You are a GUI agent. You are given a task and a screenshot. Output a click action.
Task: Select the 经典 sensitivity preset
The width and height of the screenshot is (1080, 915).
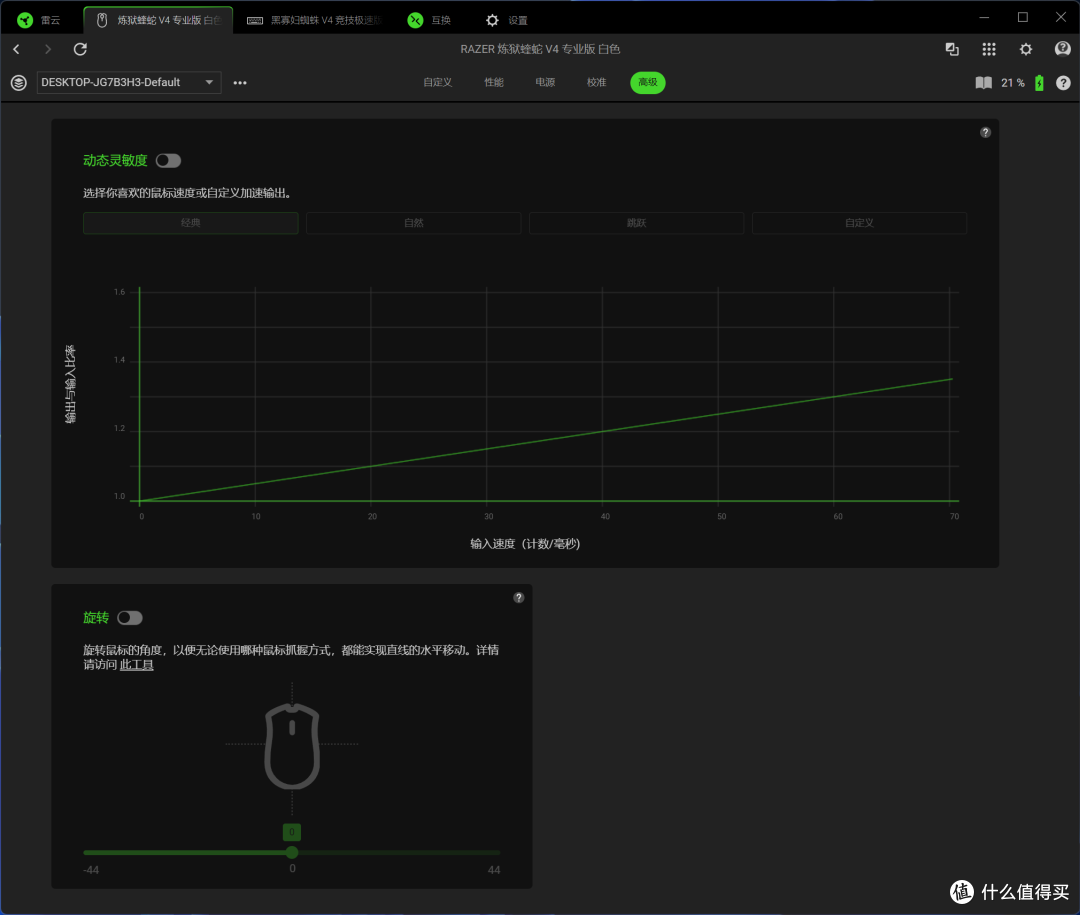pyautogui.click(x=191, y=223)
